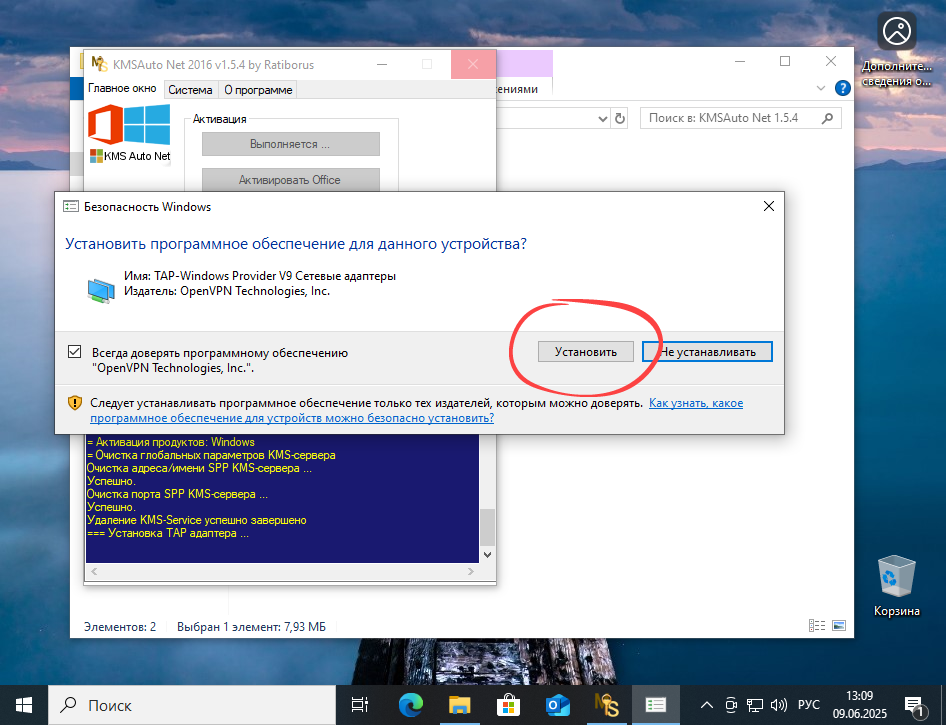Click the Explorer help question mark icon
Viewport: 946px width, 725px height.
(841, 87)
